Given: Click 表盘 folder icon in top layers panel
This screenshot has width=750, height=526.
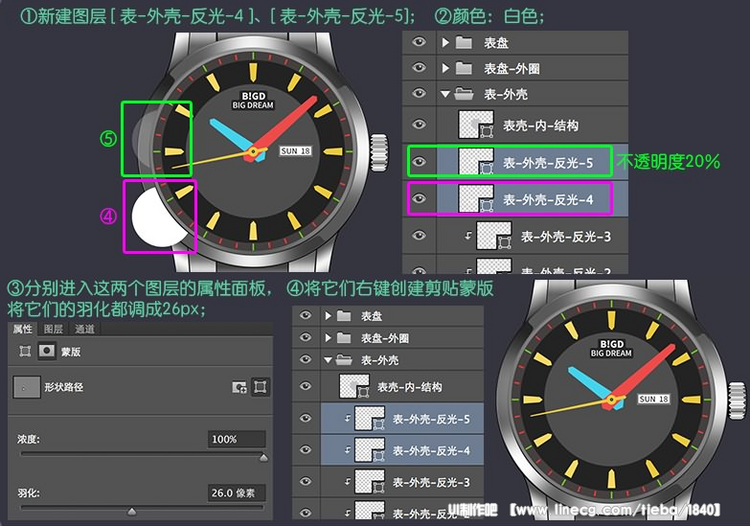Looking at the screenshot, I should click(463, 43).
